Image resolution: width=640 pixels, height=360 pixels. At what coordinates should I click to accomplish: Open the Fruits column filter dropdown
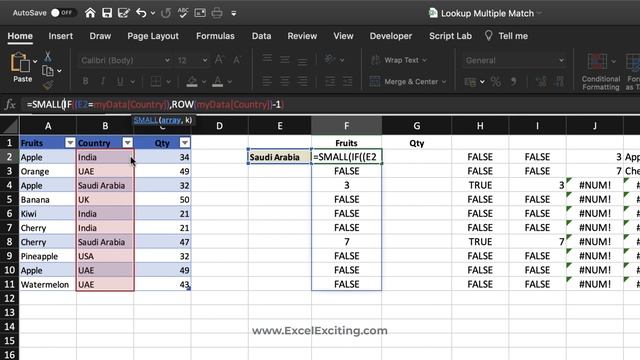(x=70, y=142)
